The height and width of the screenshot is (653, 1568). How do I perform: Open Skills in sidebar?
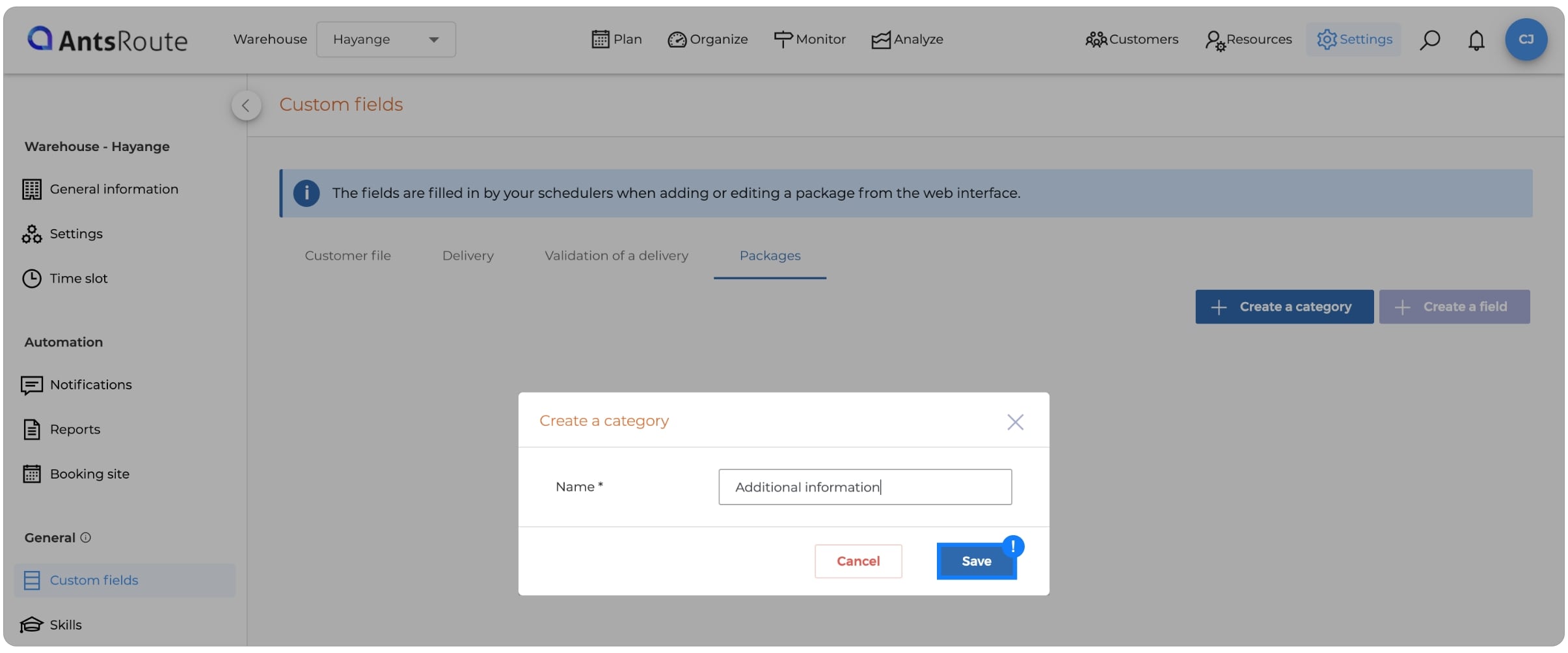(x=52, y=625)
